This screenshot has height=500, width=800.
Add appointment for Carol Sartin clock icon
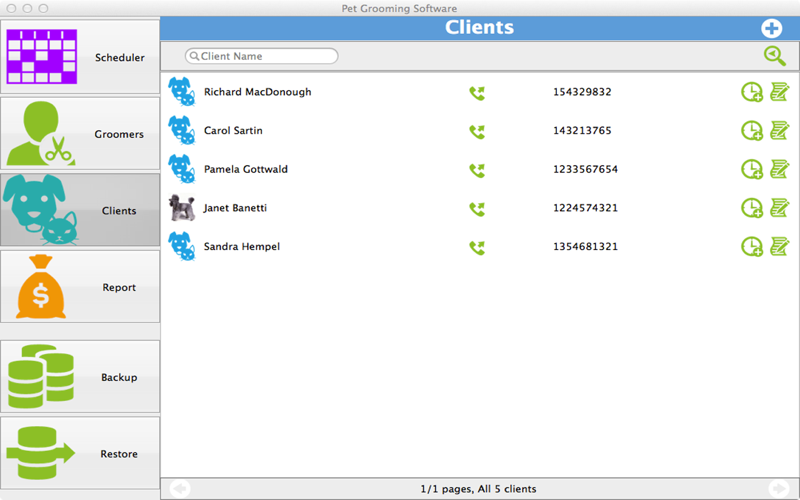[x=752, y=131]
